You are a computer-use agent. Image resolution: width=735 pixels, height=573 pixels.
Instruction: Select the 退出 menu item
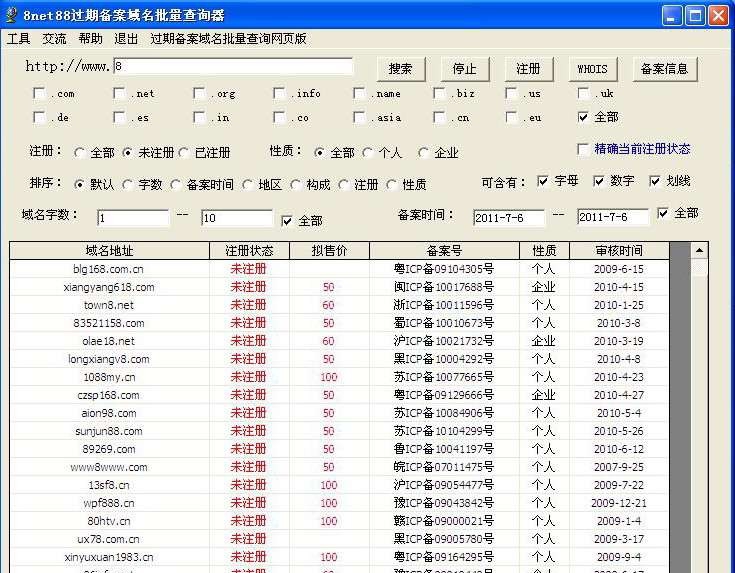[x=126, y=38]
